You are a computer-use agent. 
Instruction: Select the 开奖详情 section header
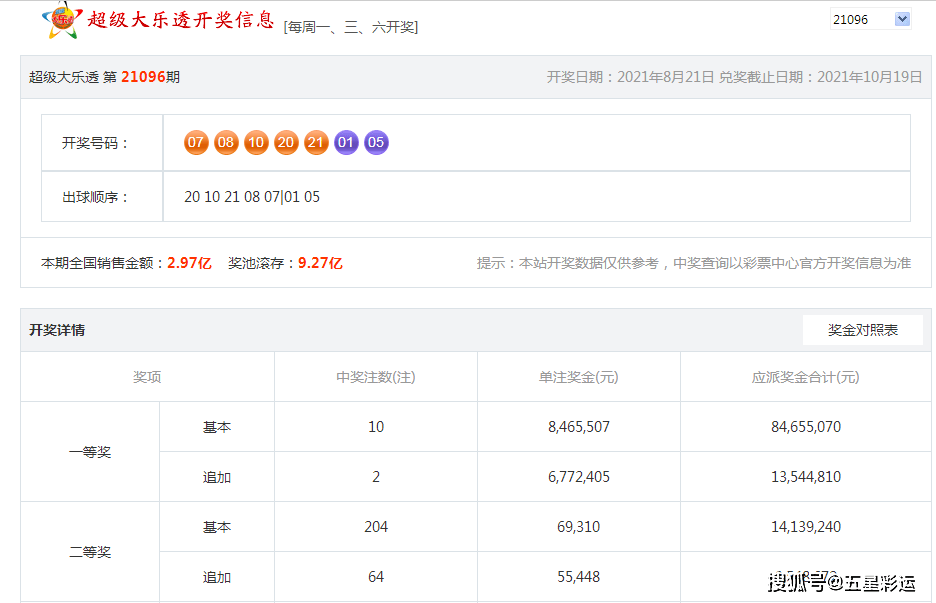pos(57,330)
